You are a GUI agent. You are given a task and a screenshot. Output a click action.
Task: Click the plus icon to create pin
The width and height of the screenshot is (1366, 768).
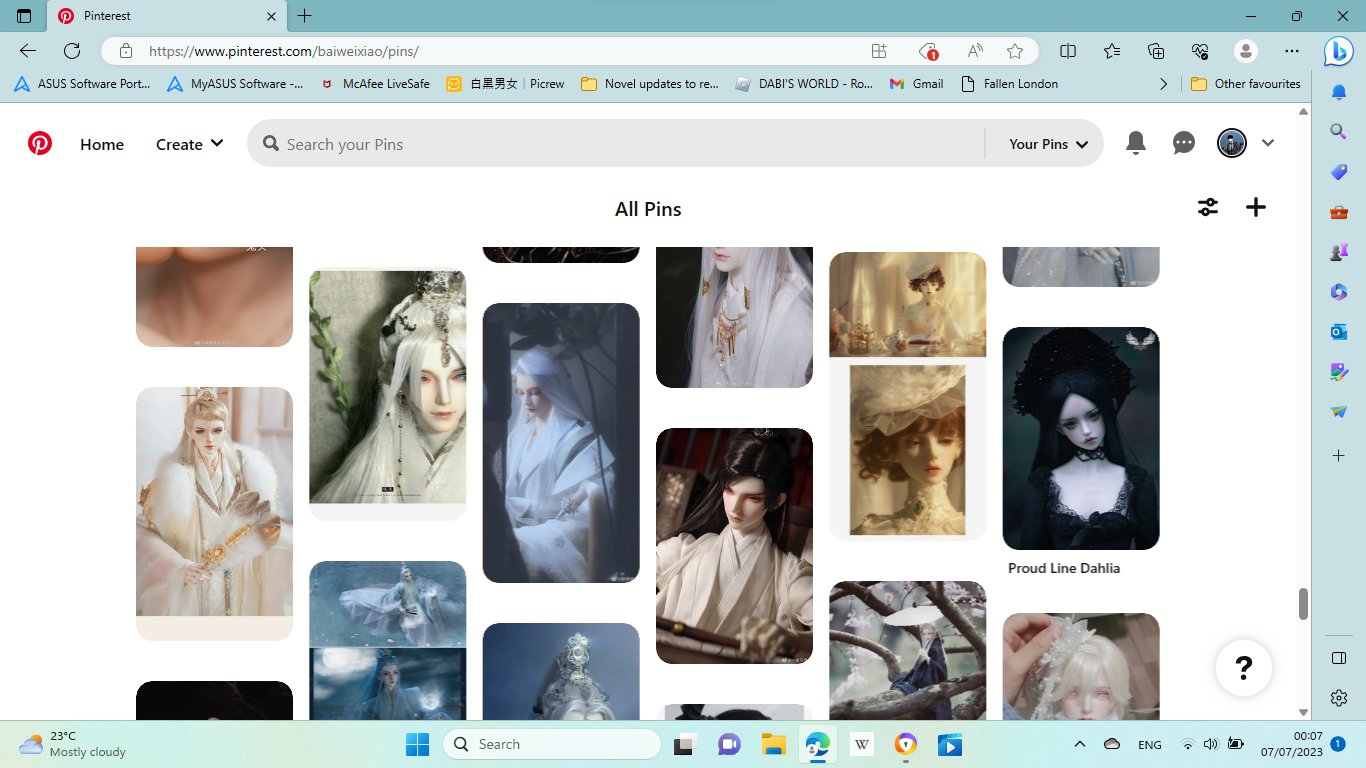click(x=1256, y=207)
